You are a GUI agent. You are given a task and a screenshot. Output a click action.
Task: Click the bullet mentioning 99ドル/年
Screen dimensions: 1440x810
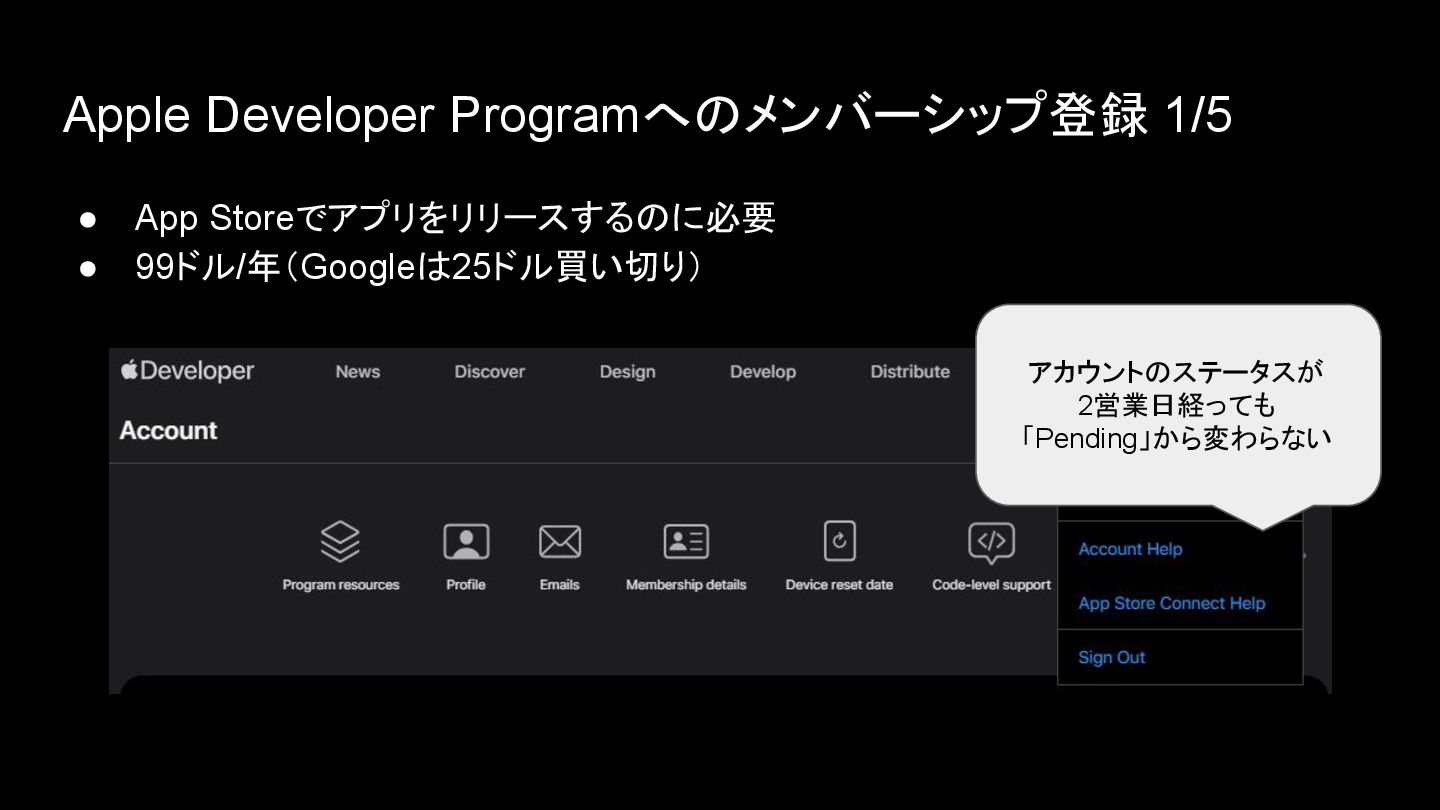point(418,267)
